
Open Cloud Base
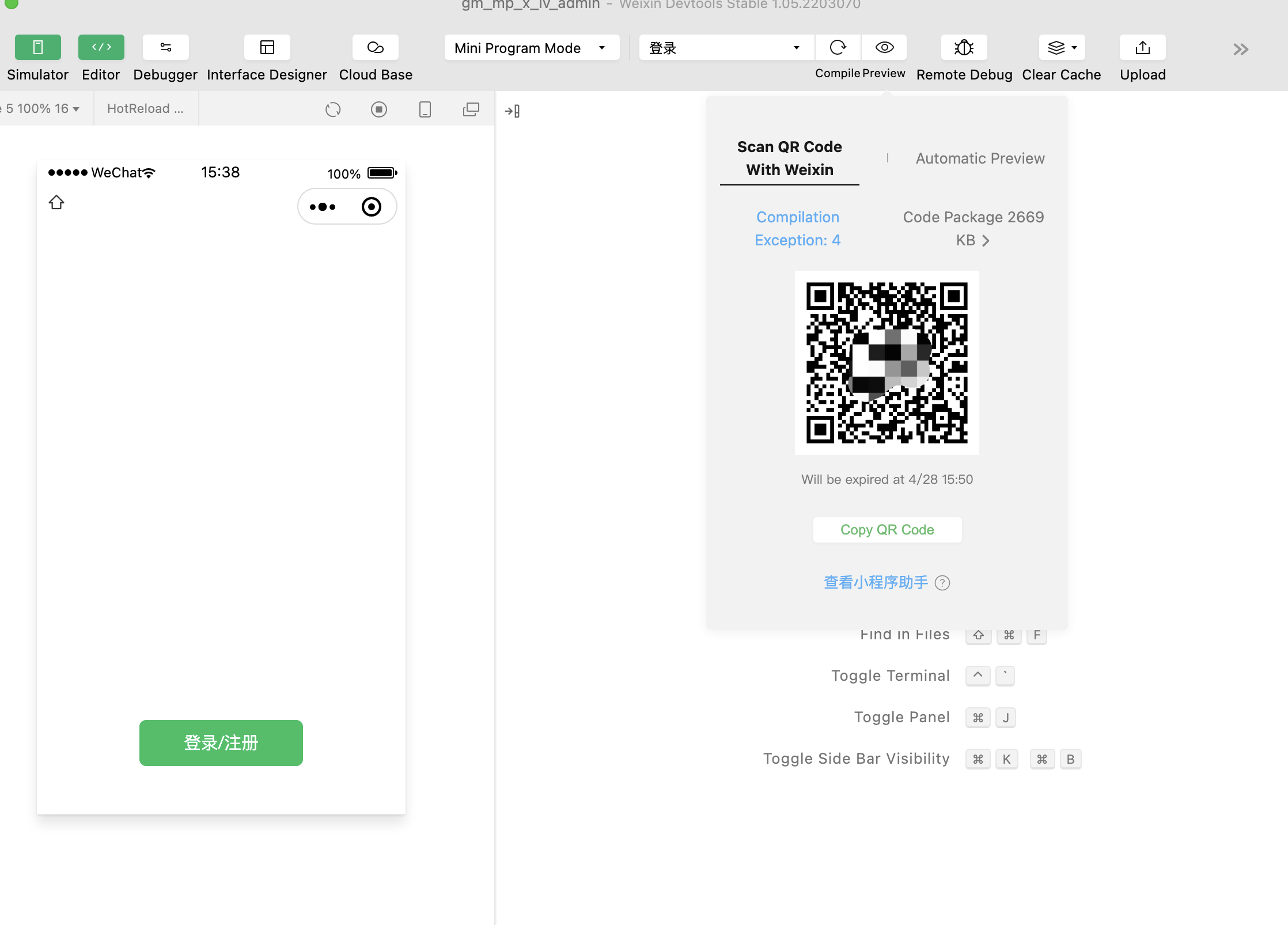click(x=375, y=47)
